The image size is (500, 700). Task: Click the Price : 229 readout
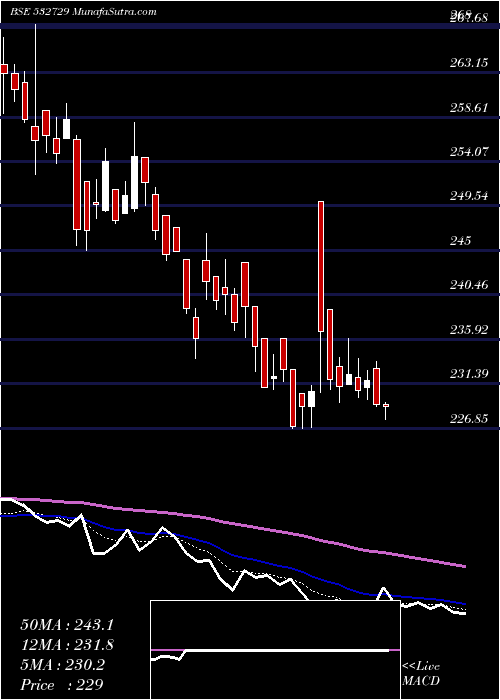[62, 684]
